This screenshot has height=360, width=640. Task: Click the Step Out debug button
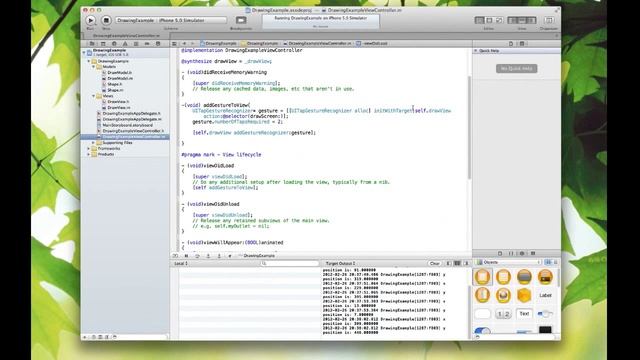click(219, 256)
